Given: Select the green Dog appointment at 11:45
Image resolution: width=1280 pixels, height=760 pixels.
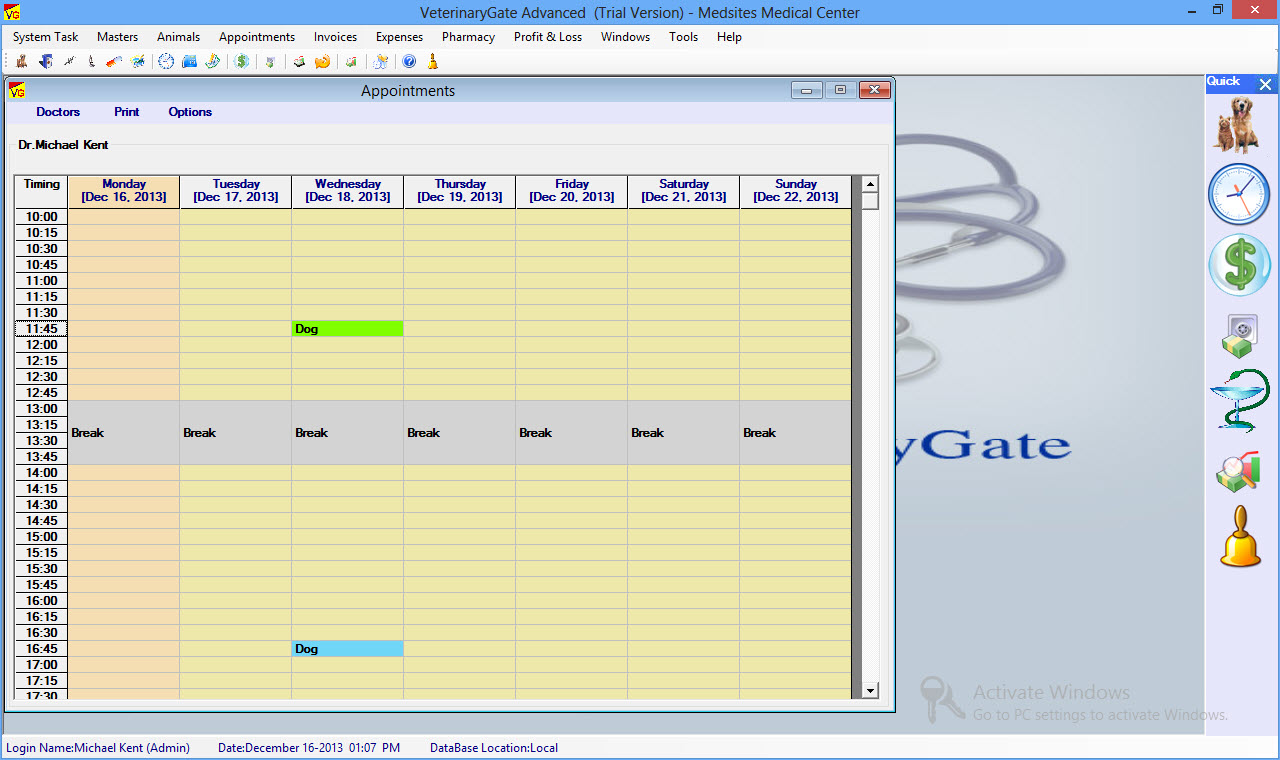Looking at the screenshot, I should (347, 329).
